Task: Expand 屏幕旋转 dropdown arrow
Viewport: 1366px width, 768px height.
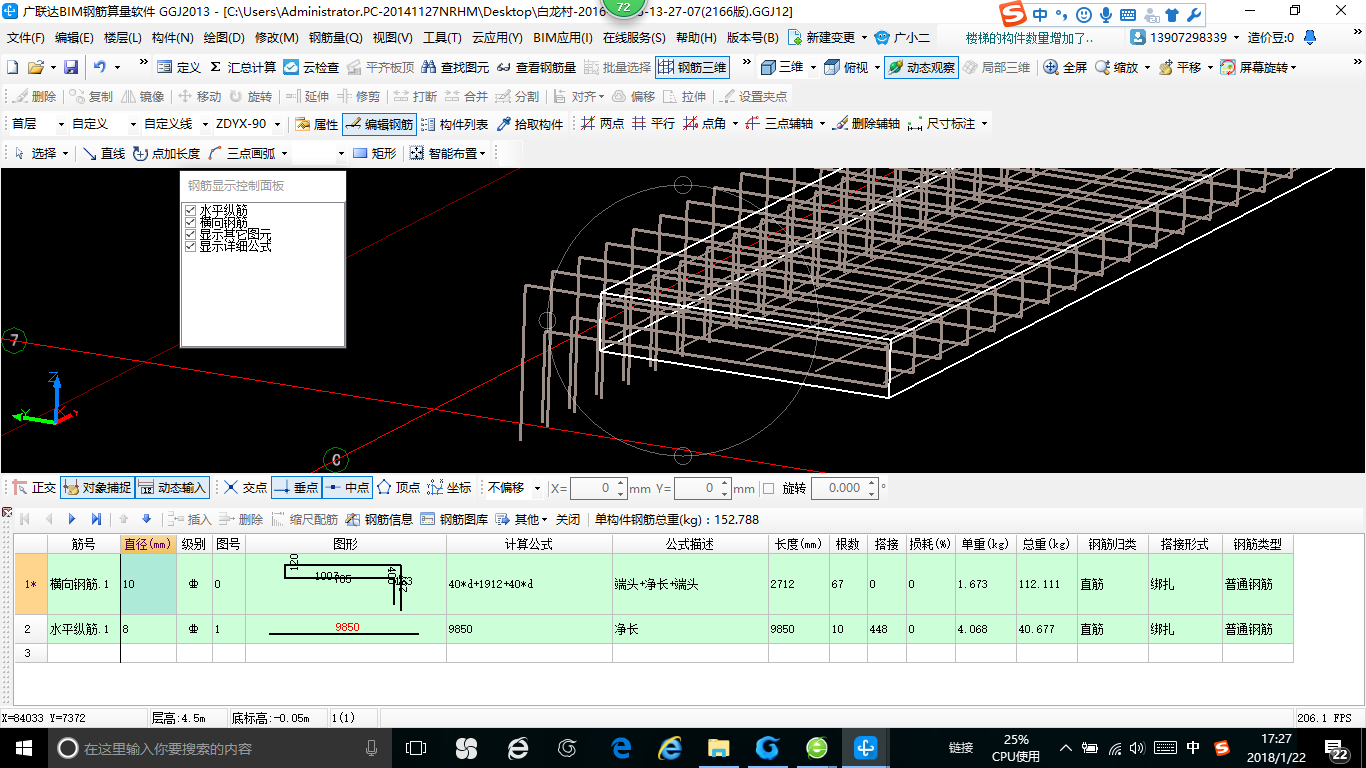Action: click(1294, 67)
